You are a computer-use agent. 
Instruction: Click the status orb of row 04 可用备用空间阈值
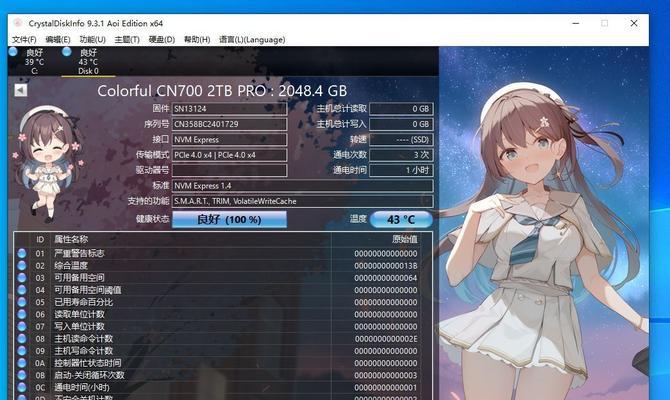point(22,290)
